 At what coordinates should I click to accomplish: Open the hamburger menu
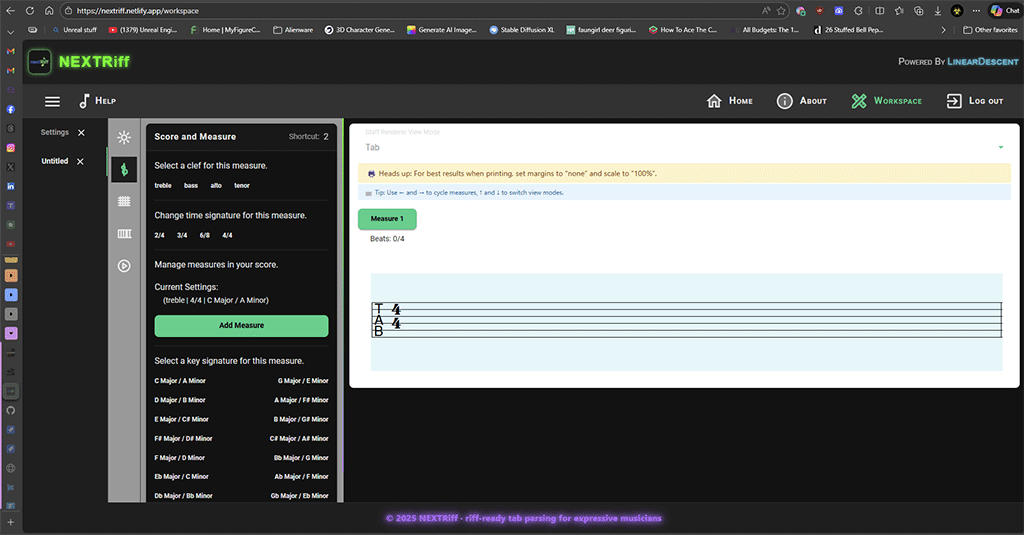click(x=53, y=101)
